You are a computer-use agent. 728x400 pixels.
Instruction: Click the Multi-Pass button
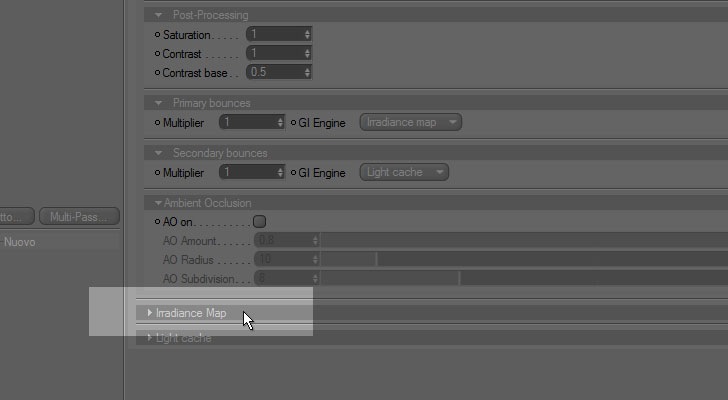coord(79,217)
